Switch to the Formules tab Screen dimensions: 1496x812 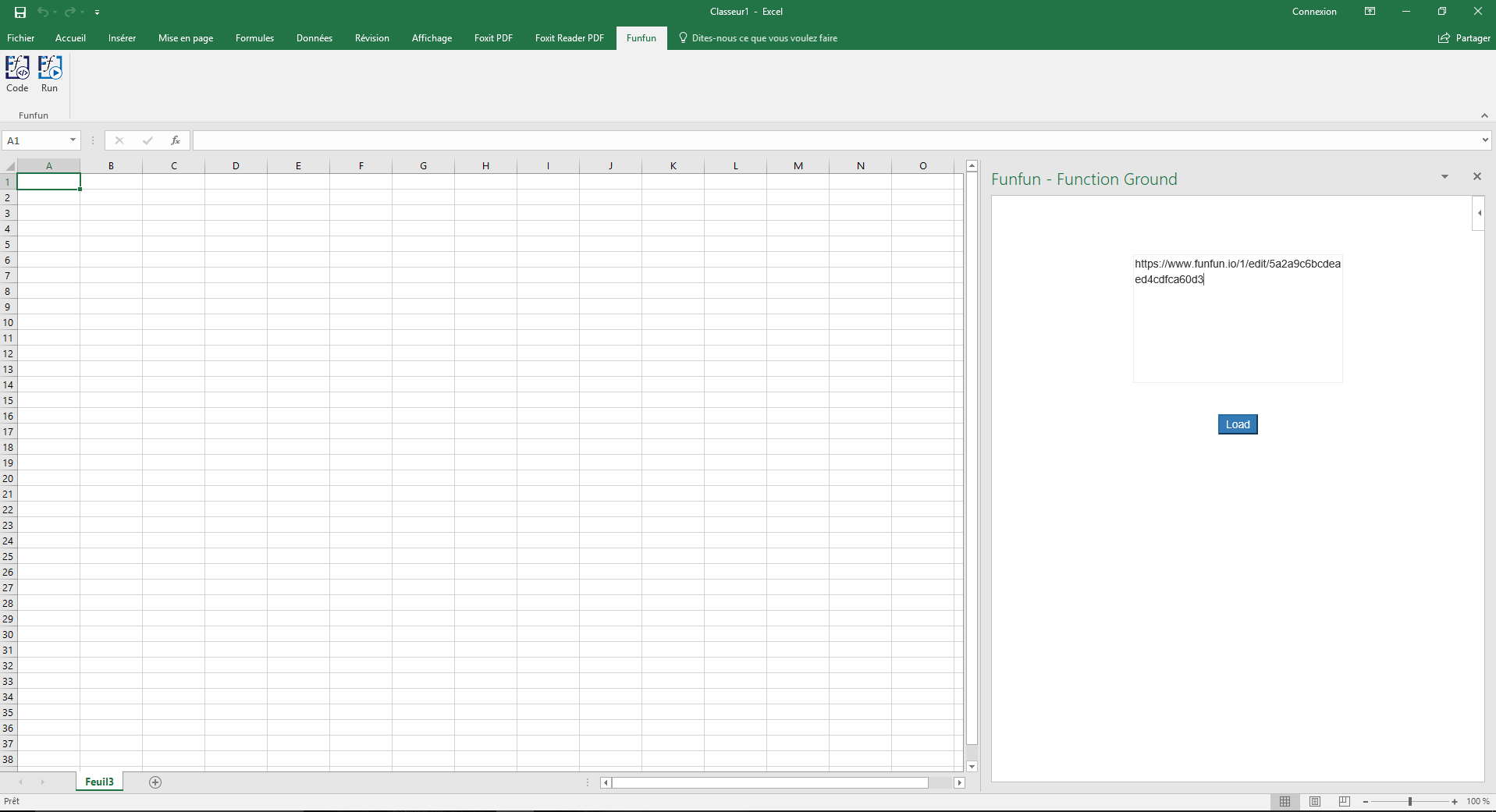254,38
